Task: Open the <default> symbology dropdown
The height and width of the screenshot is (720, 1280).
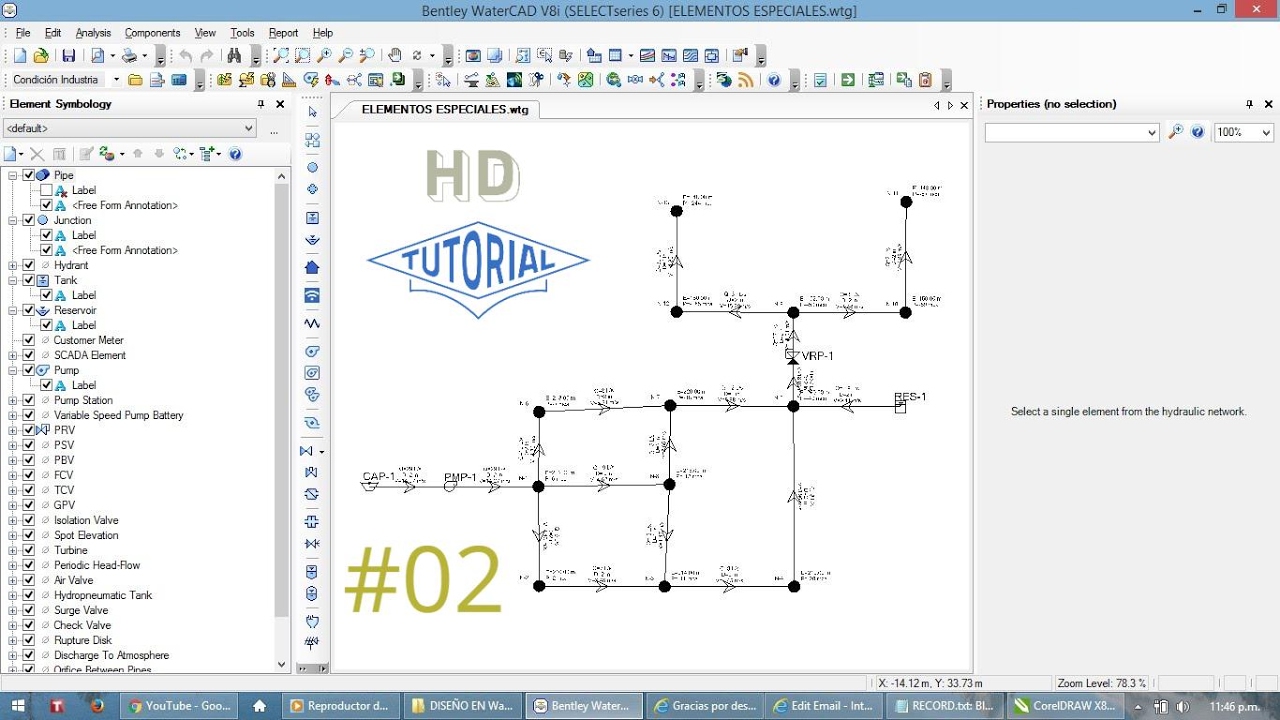Action: (x=130, y=128)
